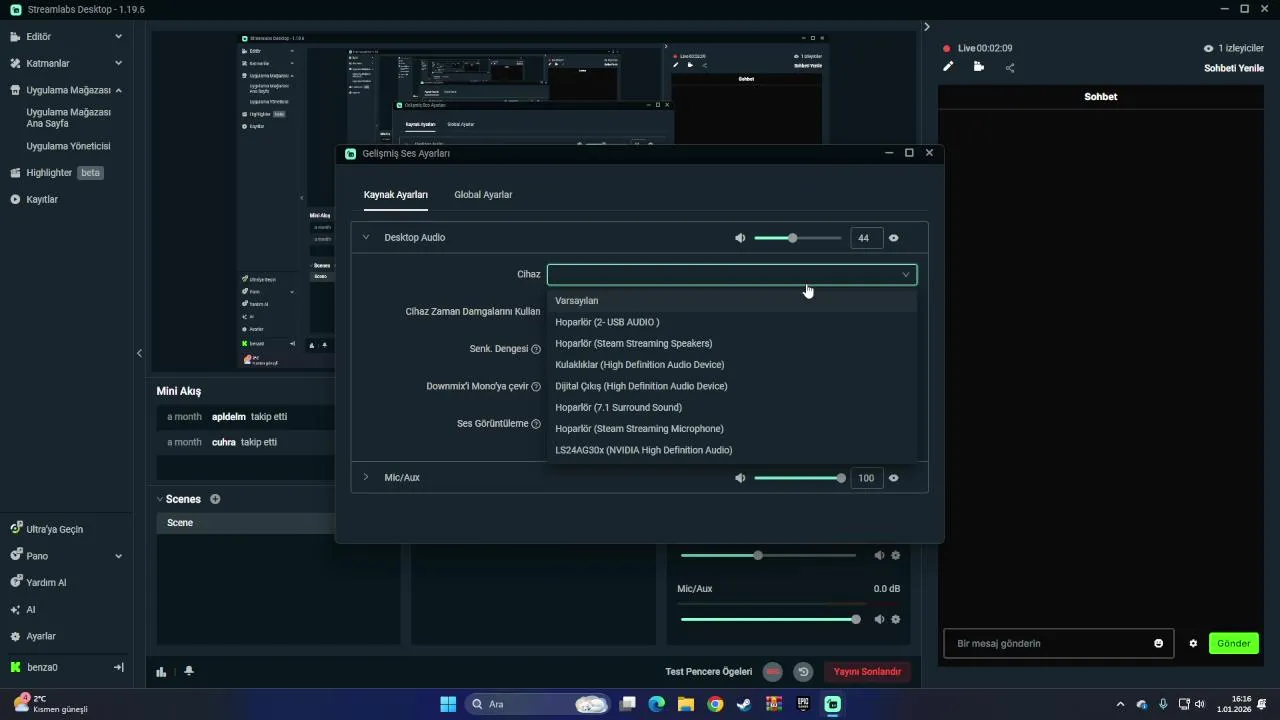
Task: Click Sohbeti Yenile link
Action: coord(1234,68)
